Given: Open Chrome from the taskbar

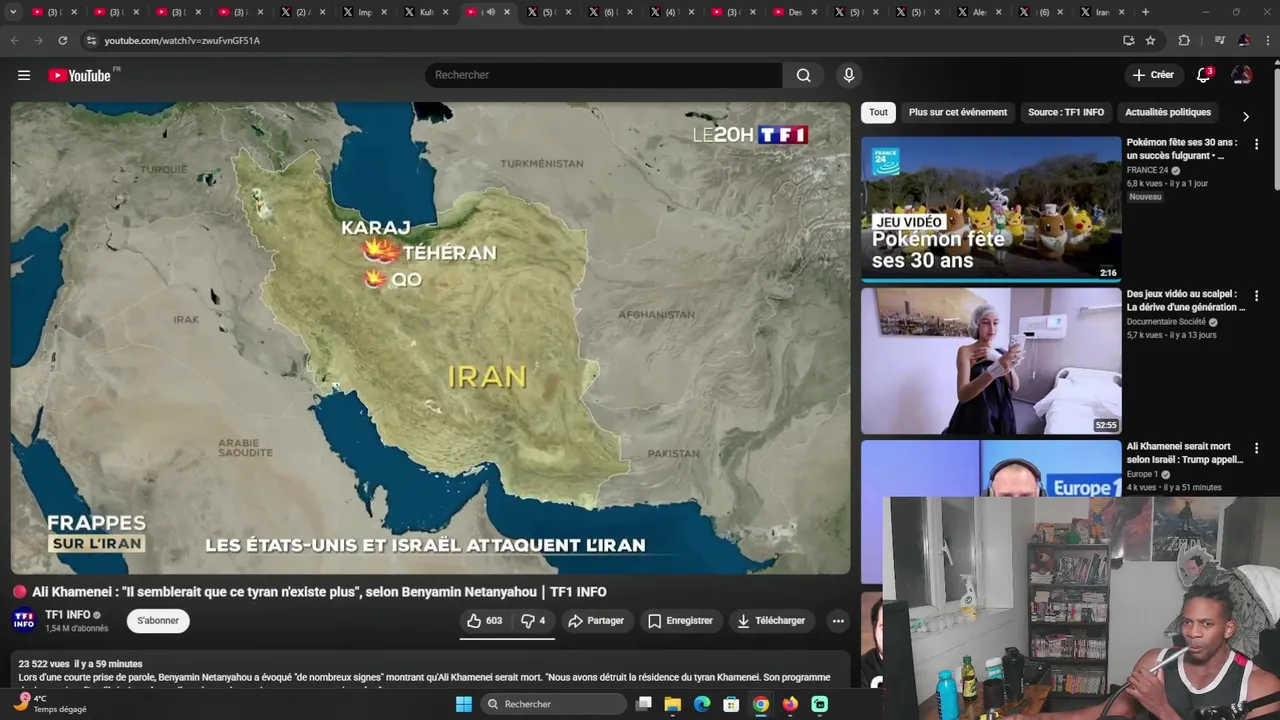Looking at the screenshot, I should point(761,704).
